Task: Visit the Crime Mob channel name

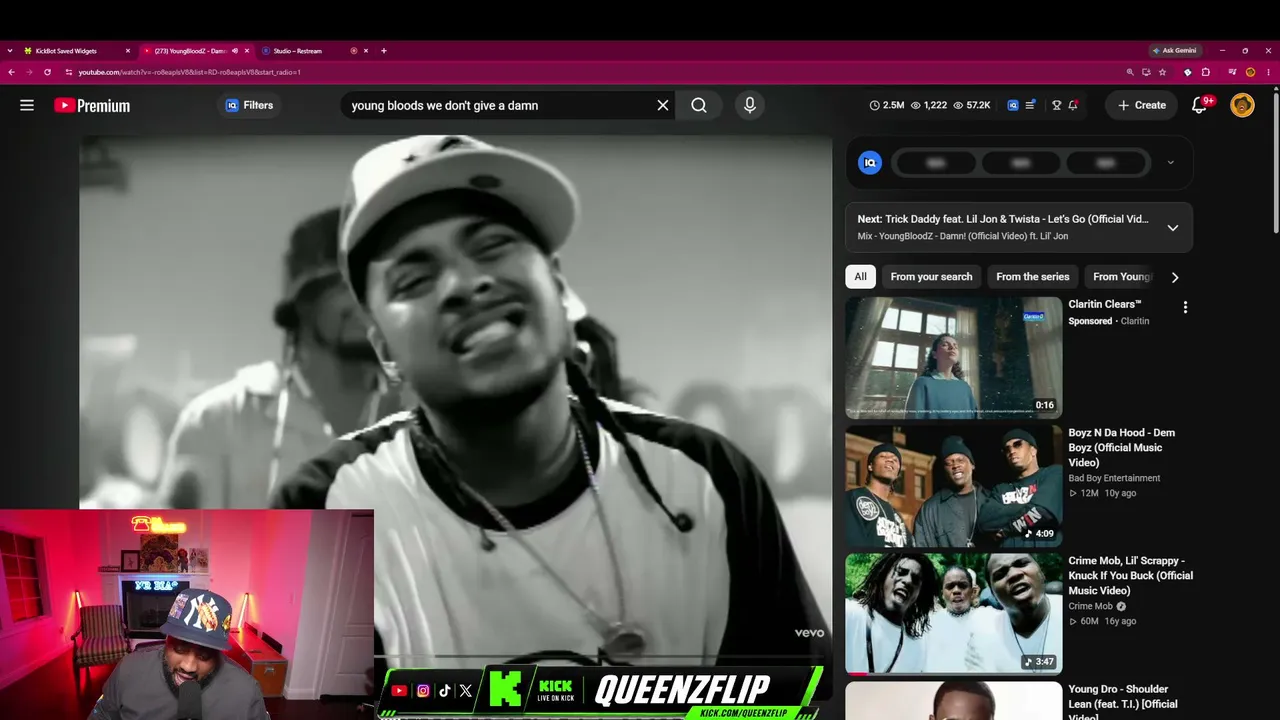Action: [1090, 606]
